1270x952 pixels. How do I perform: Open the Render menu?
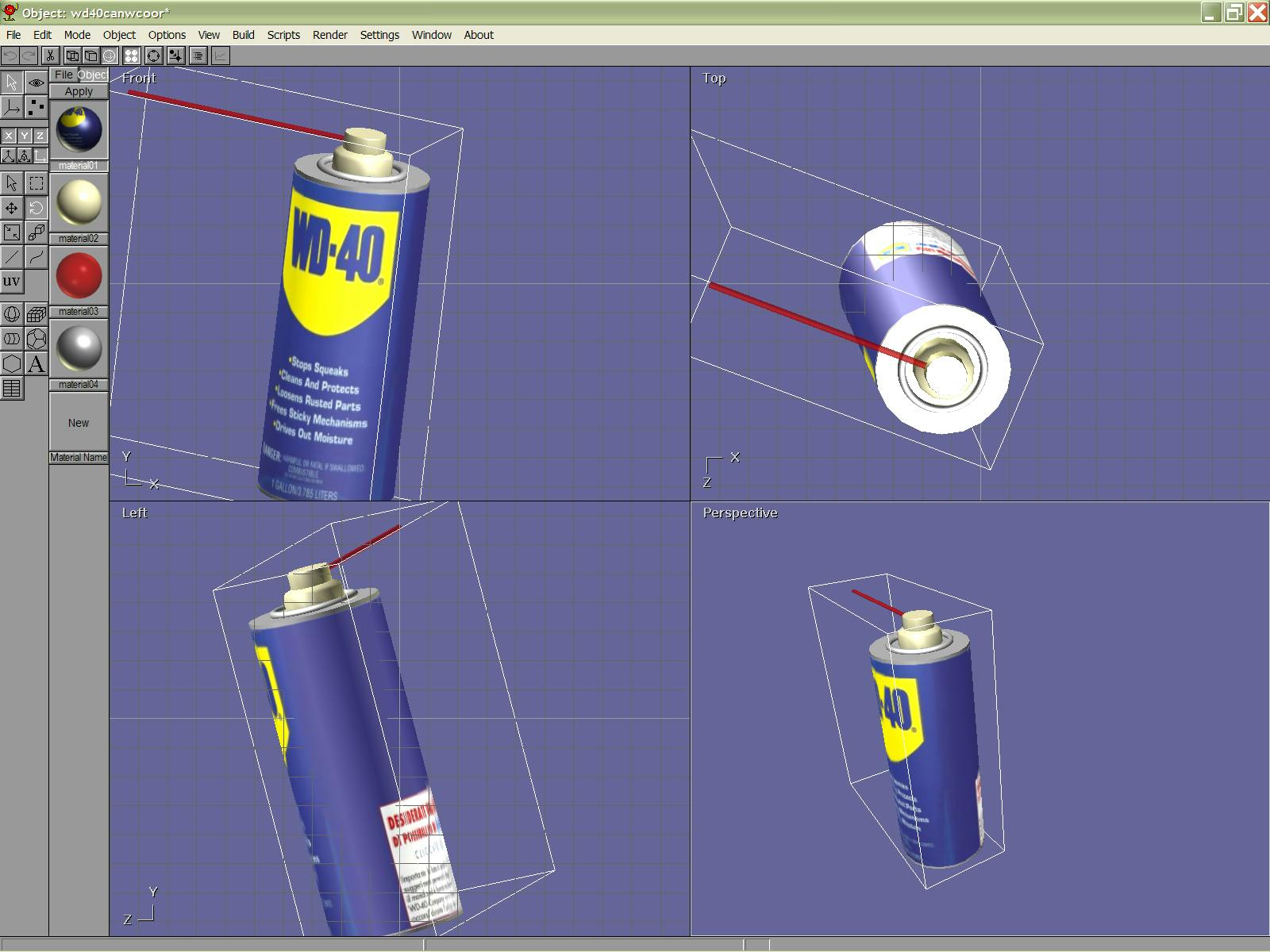(330, 35)
